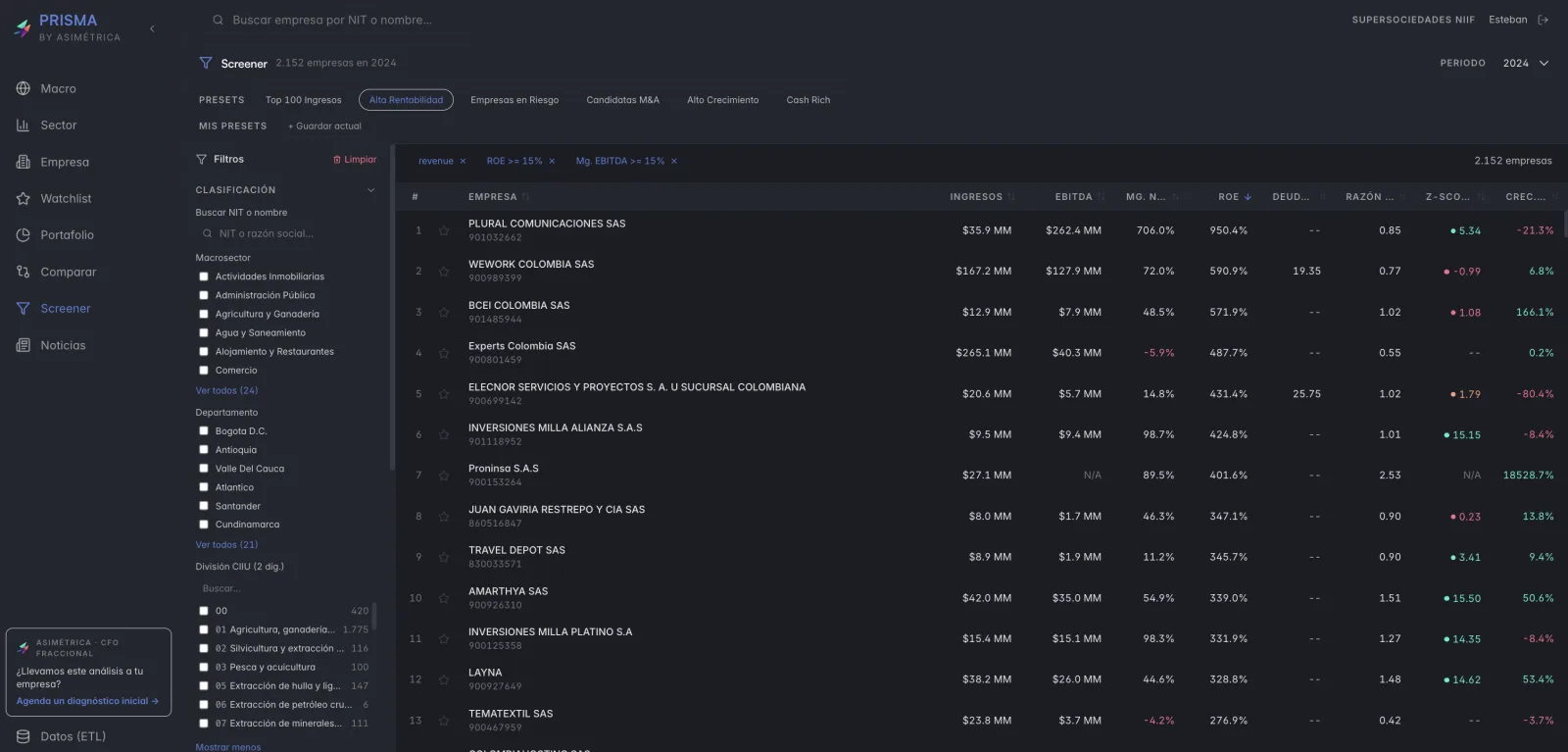Screen dimensions: 1568x752
Task: Click the PRISMA logo icon
Action: click(23, 28)
